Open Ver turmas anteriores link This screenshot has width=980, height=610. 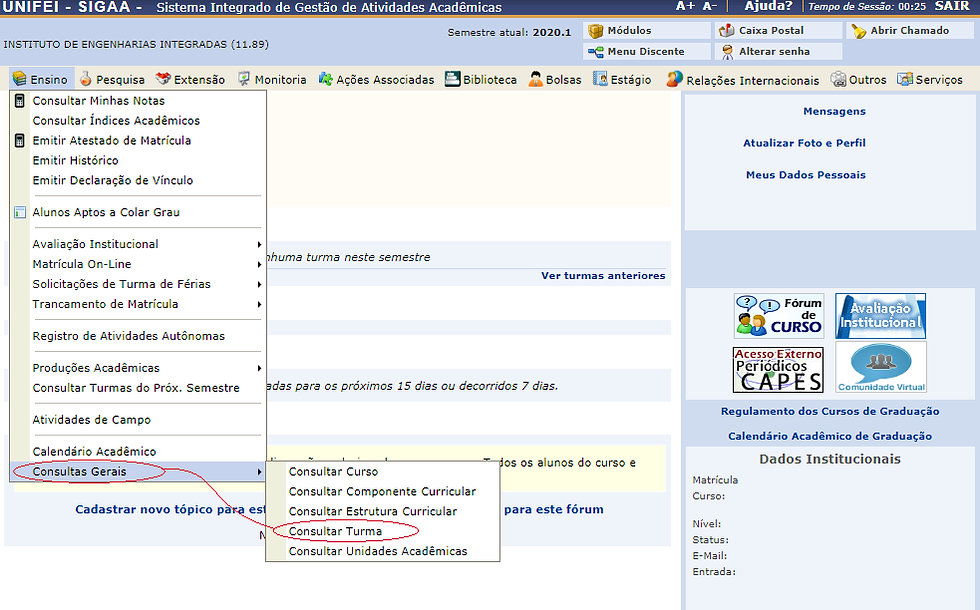coord(603,276)
